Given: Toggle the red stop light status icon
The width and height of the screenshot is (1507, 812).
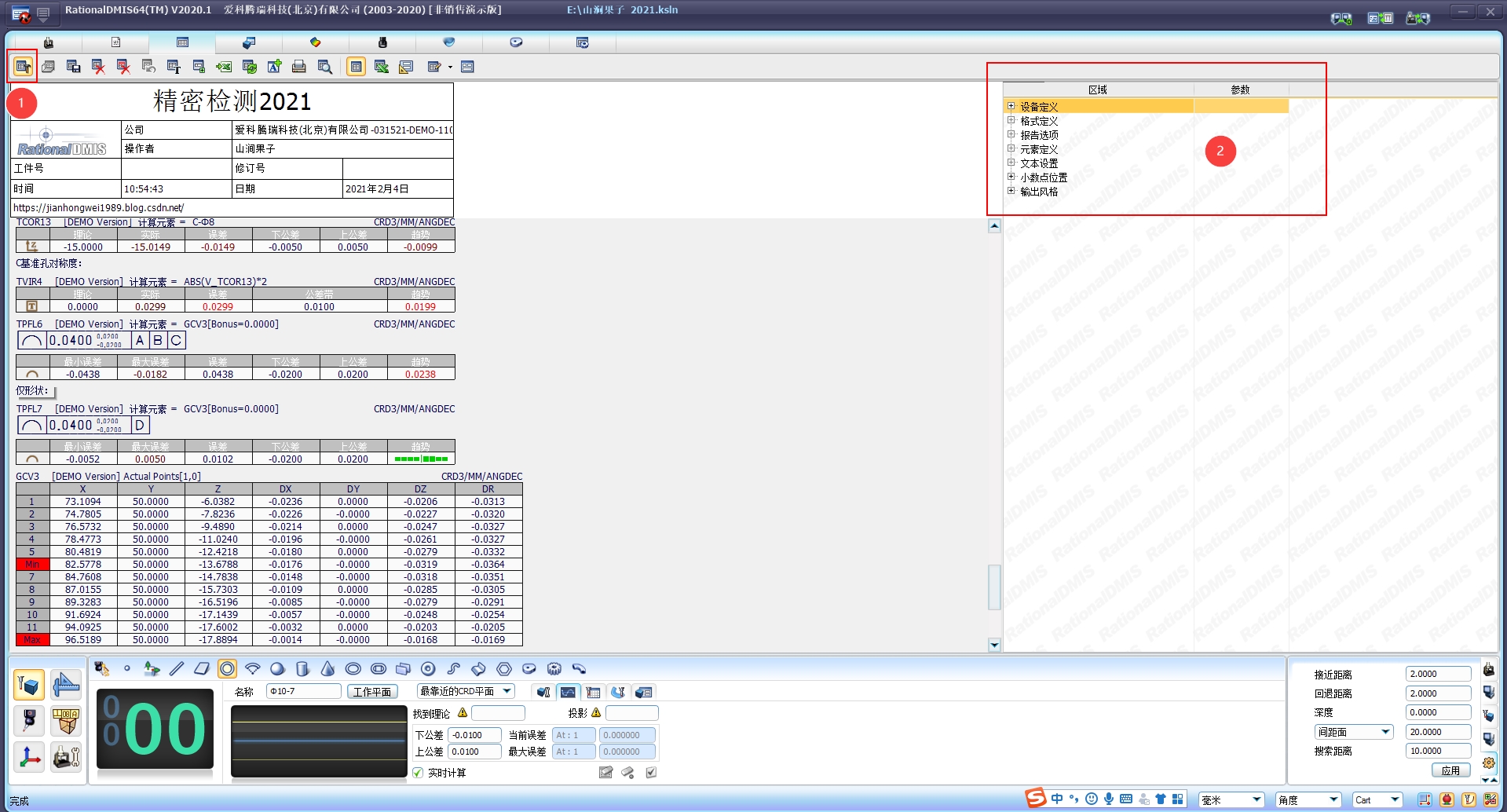Looking at the screenshot, I should point(1447,800).
